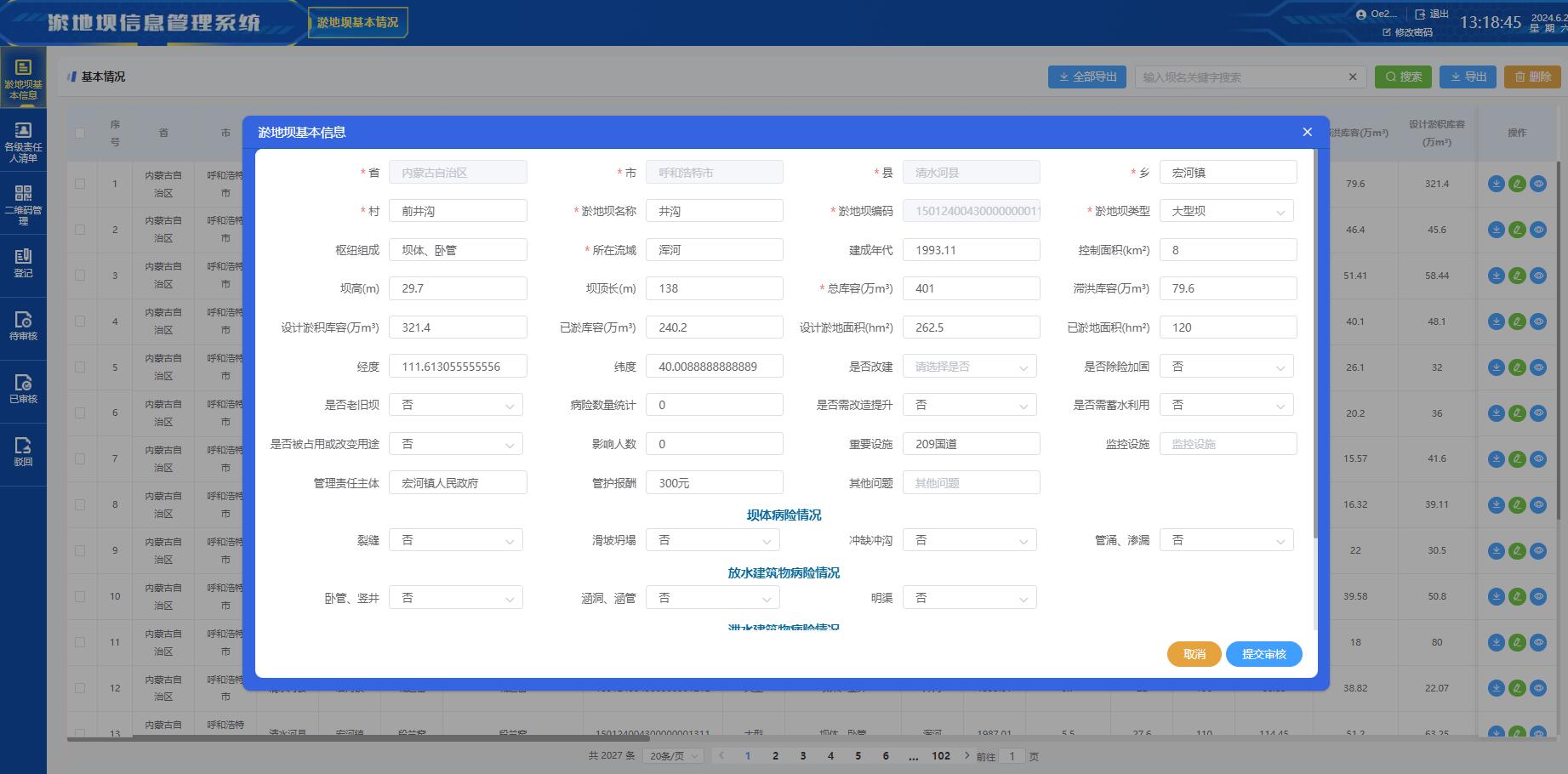Check the checkbox for row 8
This screenshot has height=774, width=1568.
(80, 505)
